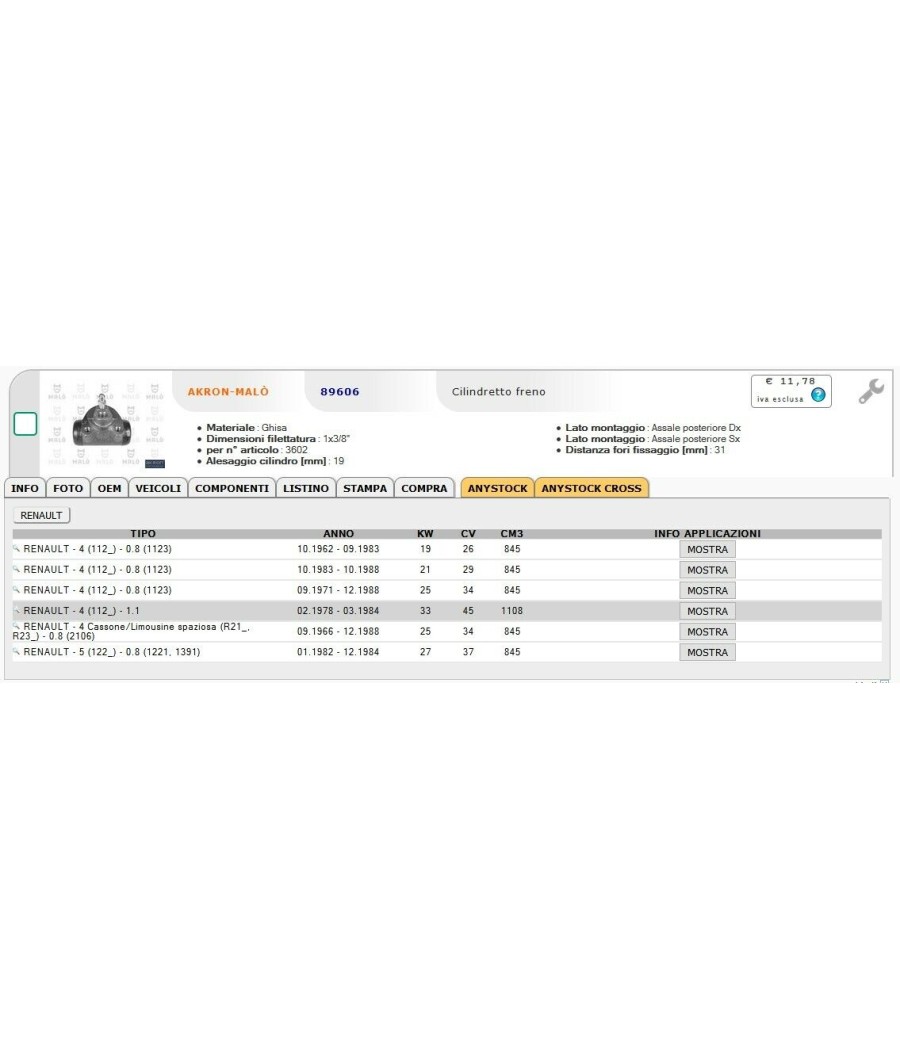Click 'Lato montaggio : Assale posteriore Dx'
Screen dimensions: 900x1050
click(x=653, y=427)
